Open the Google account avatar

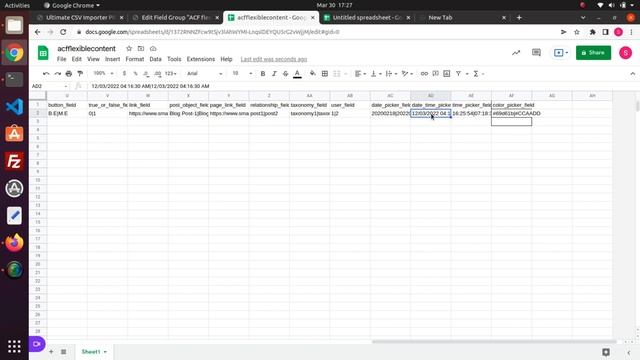coord(625,53)
